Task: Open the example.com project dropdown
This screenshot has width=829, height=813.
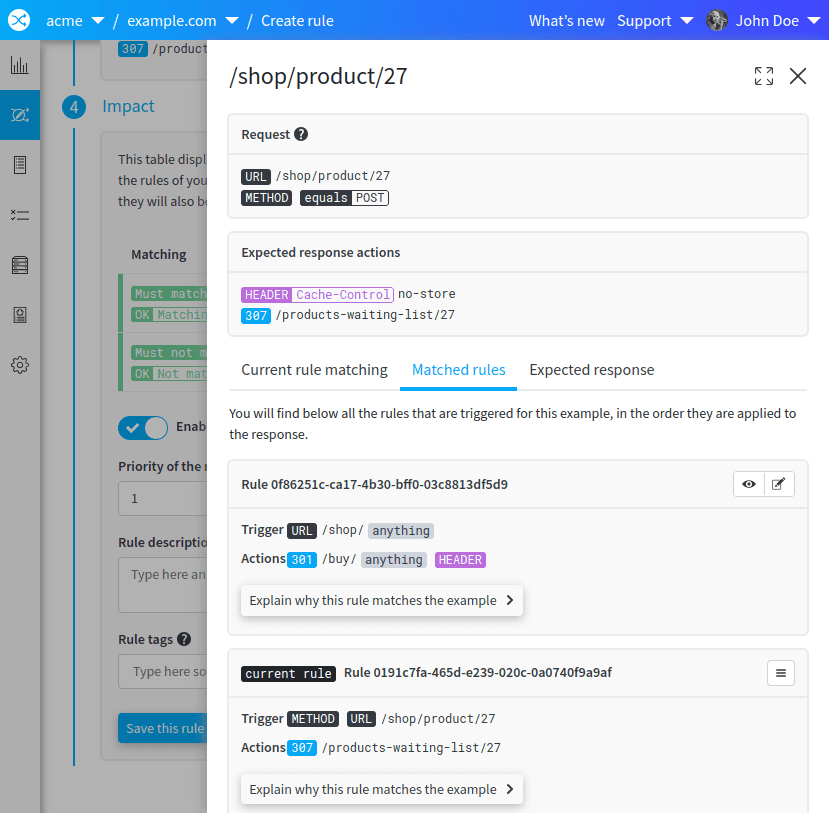Action: click(182, 21)
